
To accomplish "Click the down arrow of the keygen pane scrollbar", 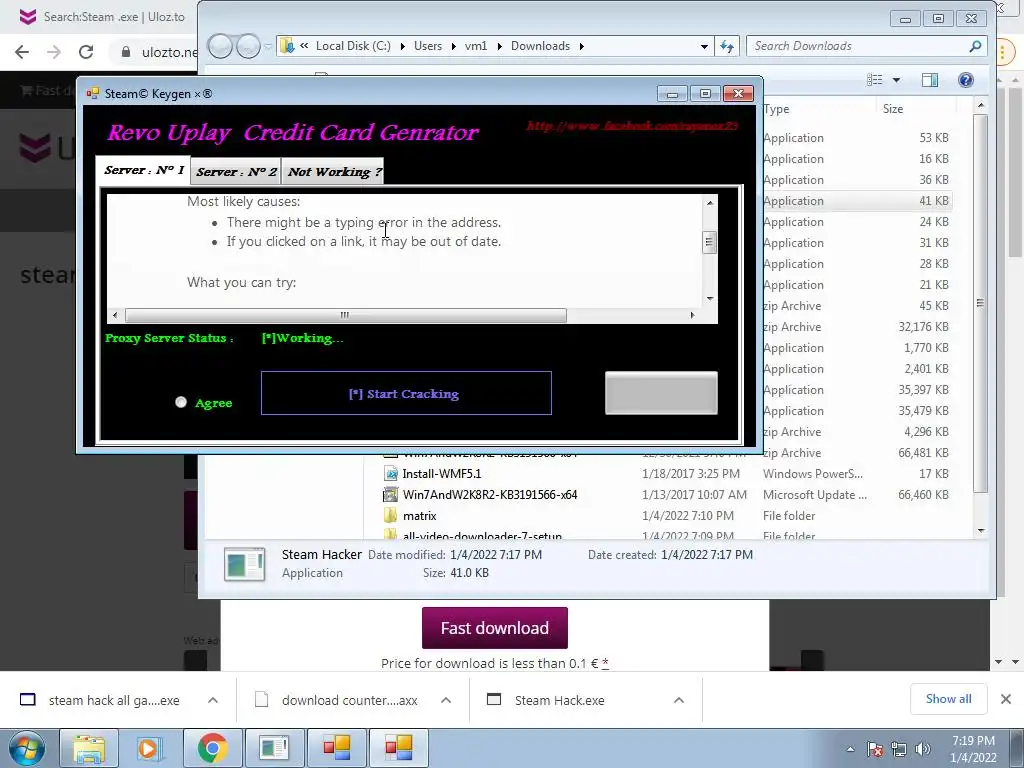I will pyautogui.click(x=710, y=299).
